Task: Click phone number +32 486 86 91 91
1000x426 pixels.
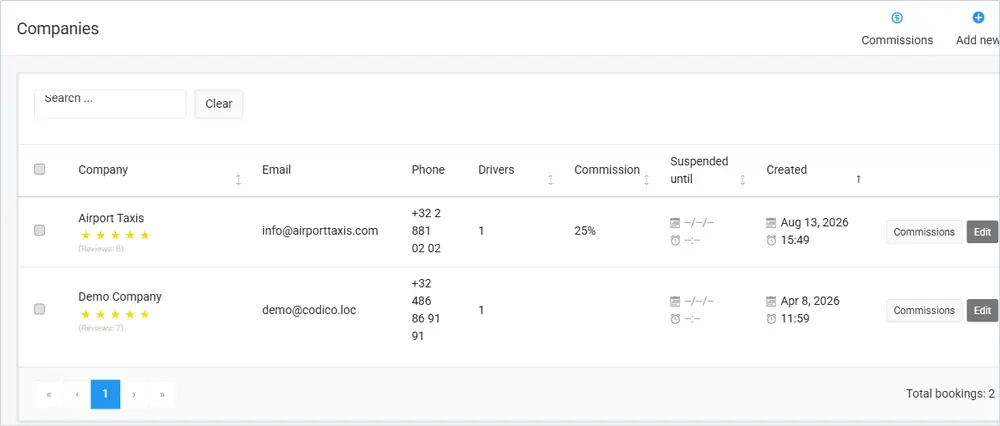Action: pos(426,309)
